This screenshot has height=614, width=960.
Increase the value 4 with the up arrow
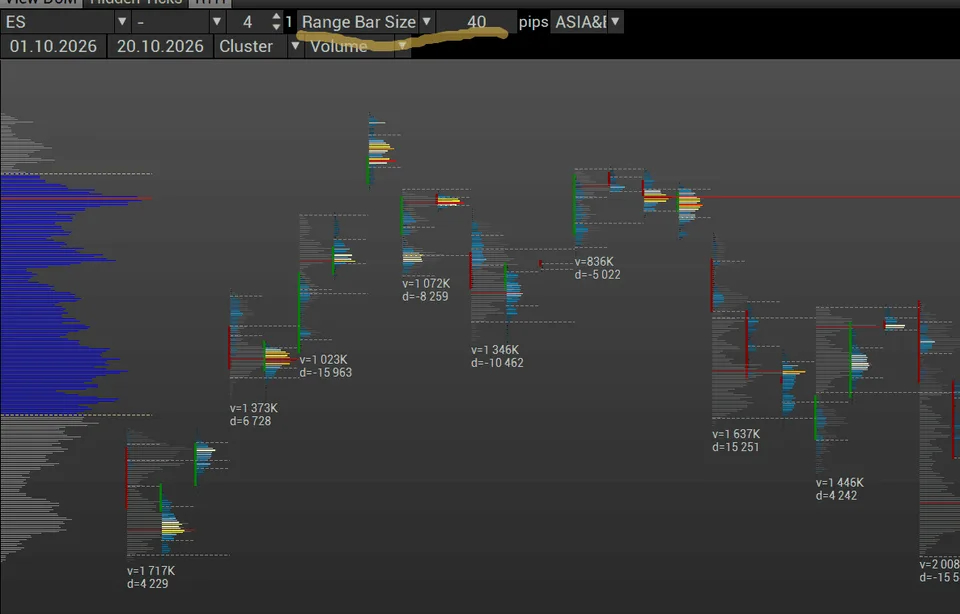(x=276, y=17)
